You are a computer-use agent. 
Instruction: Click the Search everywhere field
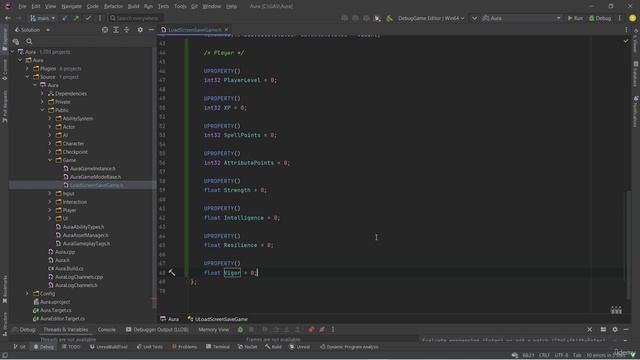tap(136, 18)
